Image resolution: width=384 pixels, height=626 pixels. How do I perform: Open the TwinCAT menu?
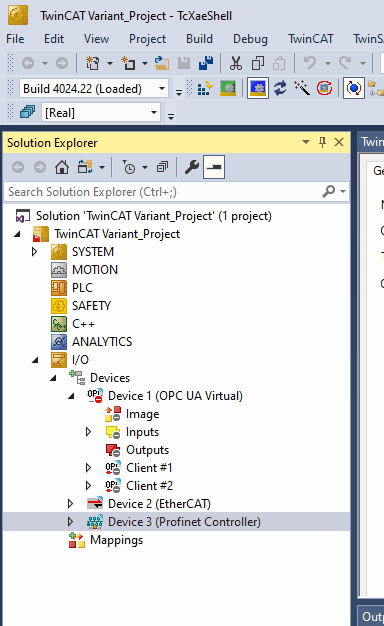311,39
